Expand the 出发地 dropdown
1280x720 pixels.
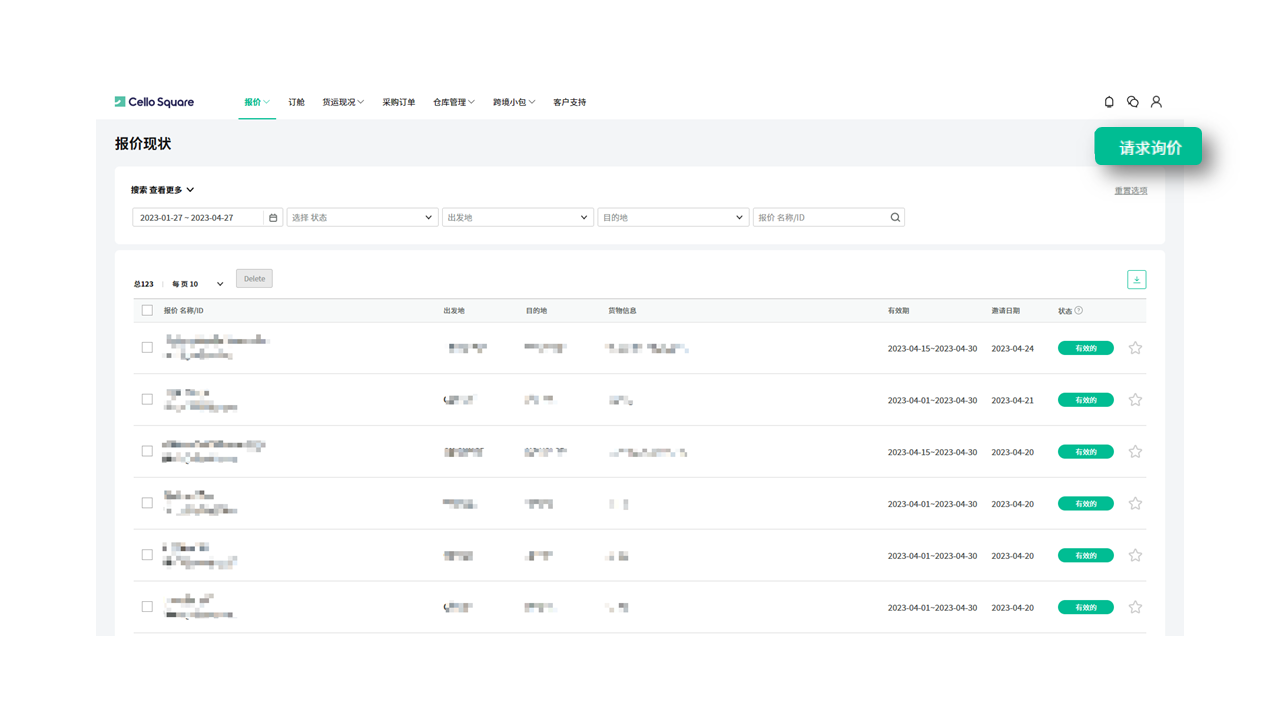[517, 218]
